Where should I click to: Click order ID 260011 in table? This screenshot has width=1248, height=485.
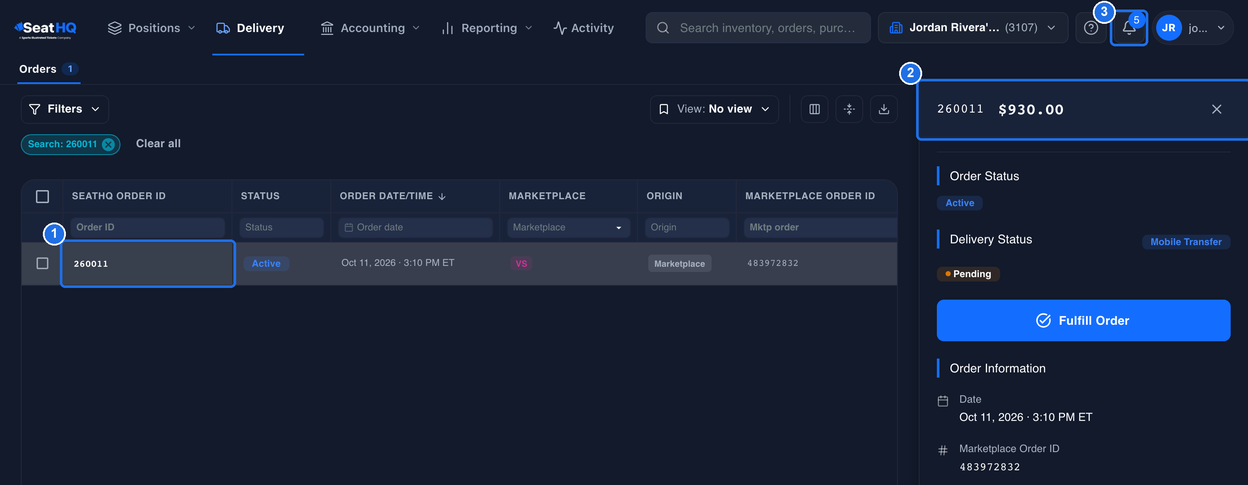pyautogui.click(x=91, y=264)
